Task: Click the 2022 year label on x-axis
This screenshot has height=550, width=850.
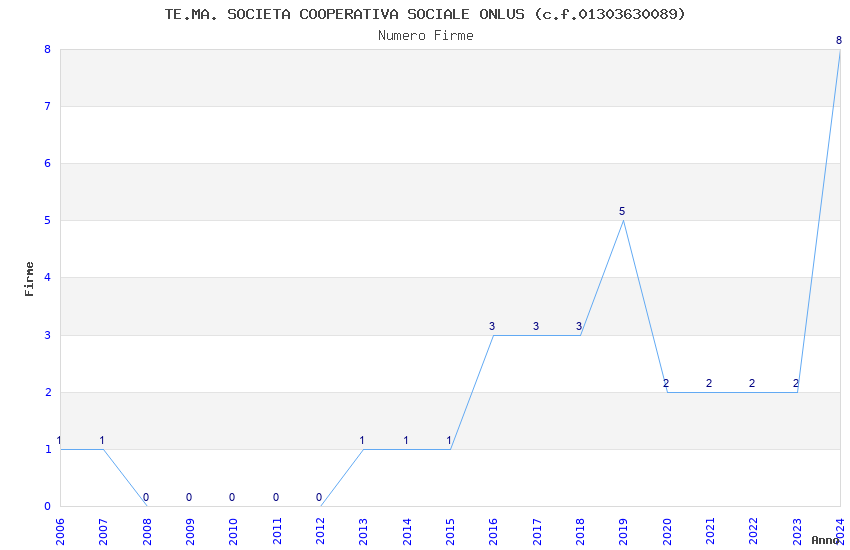Action: (754, 531)
